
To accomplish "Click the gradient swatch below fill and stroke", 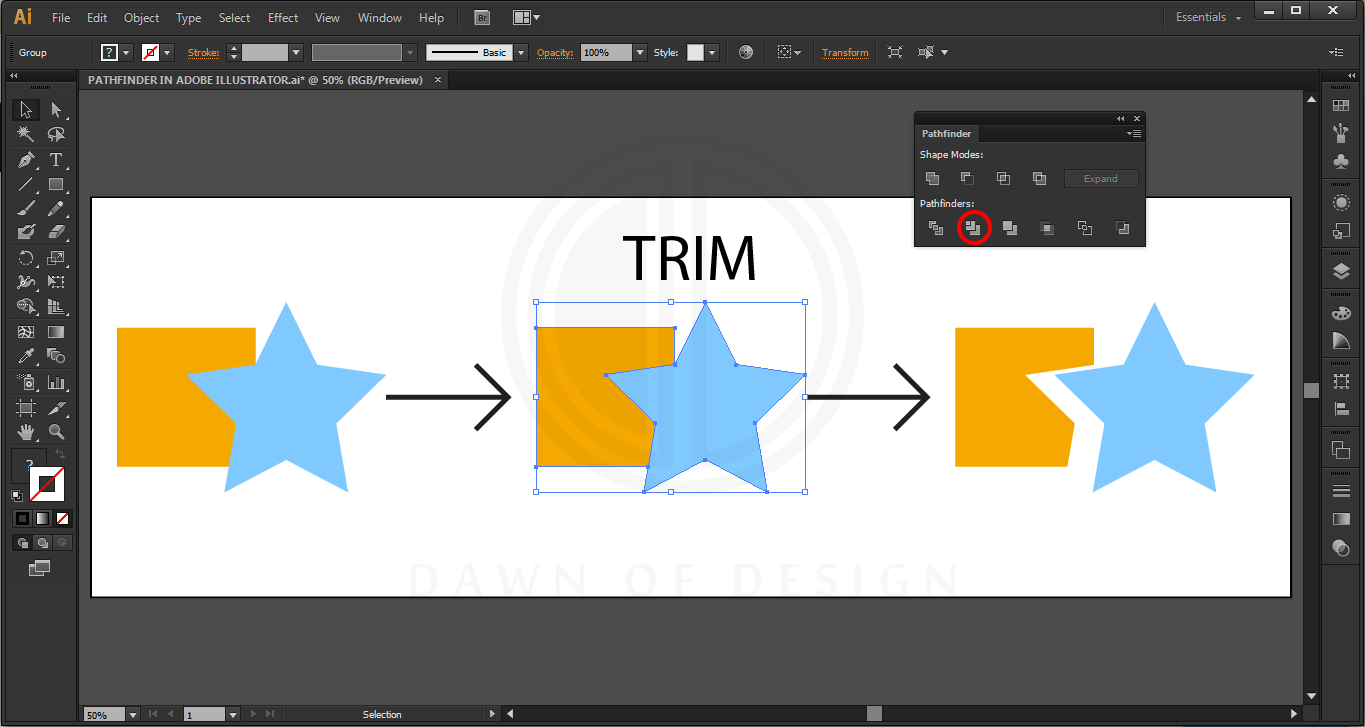I will tap(42, 518).
